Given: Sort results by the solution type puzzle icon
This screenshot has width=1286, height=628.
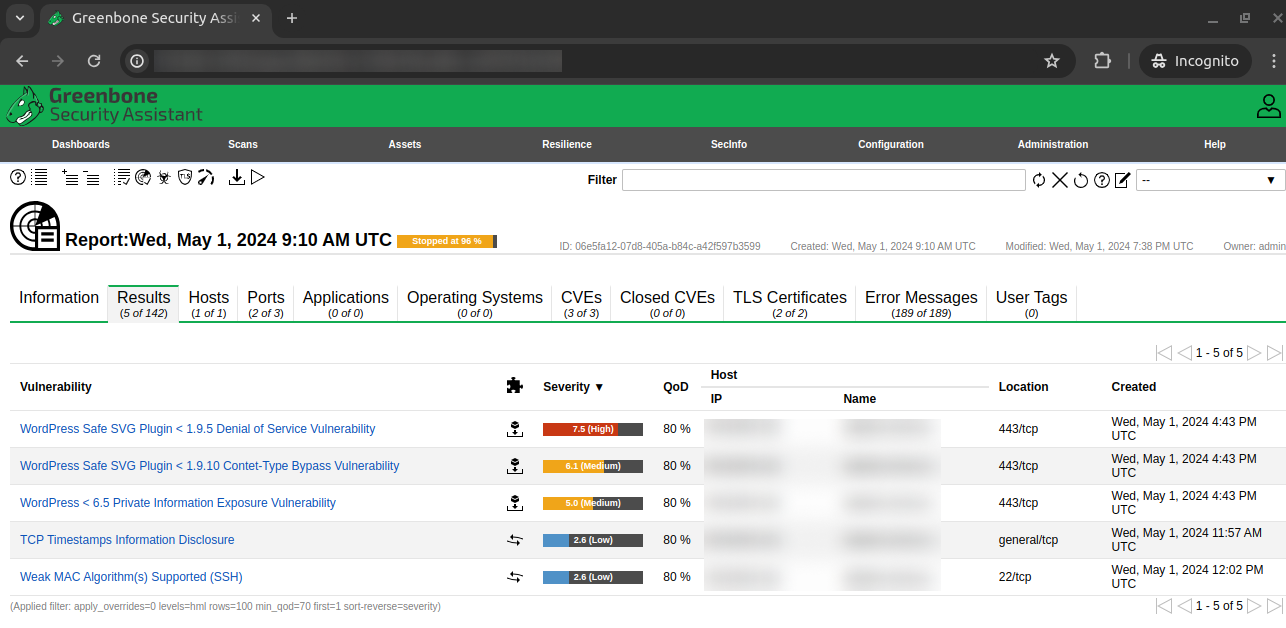Looking at the screenshot, I should tap(514, 386).
